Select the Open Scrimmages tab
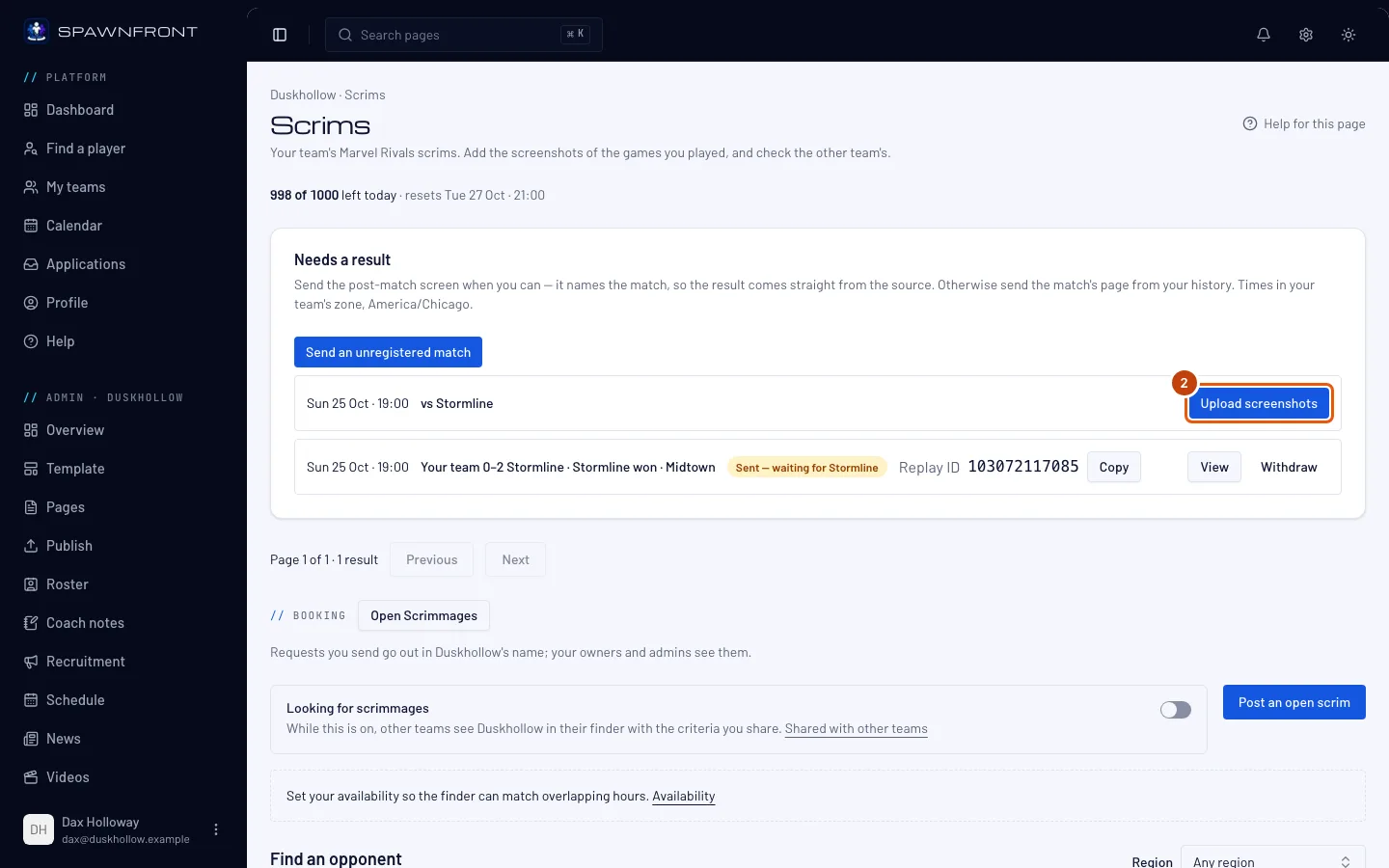The width and height of the screenshot is (1389, 868). click(423, 615)
